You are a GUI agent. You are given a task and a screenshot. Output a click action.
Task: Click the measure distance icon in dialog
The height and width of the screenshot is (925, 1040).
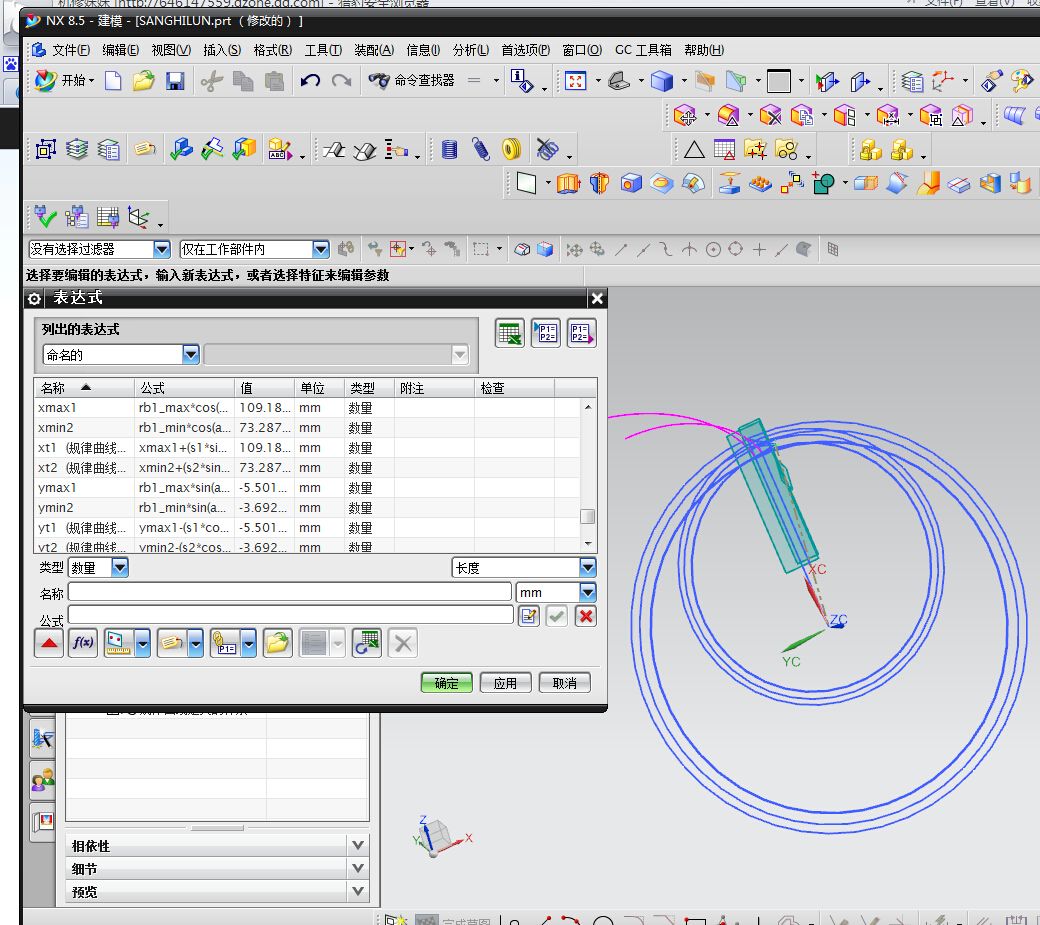pyautogui.click(x=119, y=643)
